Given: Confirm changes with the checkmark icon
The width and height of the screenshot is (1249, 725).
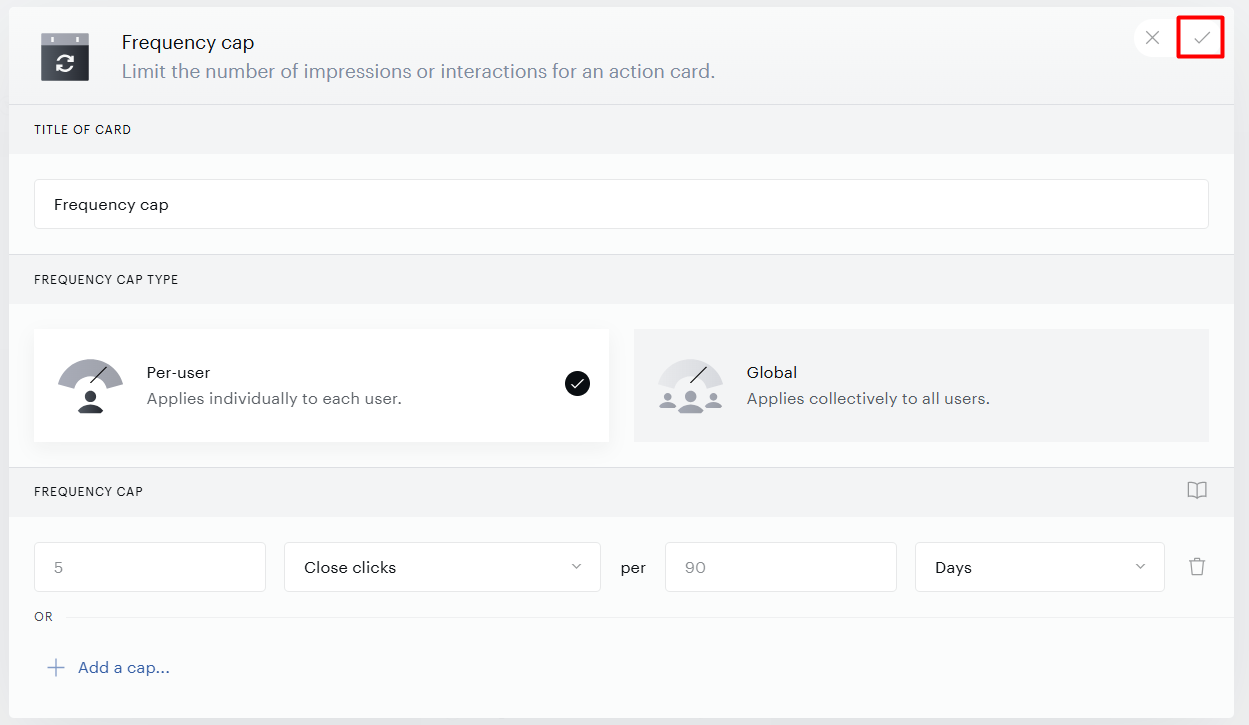Looking at the screenshot, I should 1202,38.
